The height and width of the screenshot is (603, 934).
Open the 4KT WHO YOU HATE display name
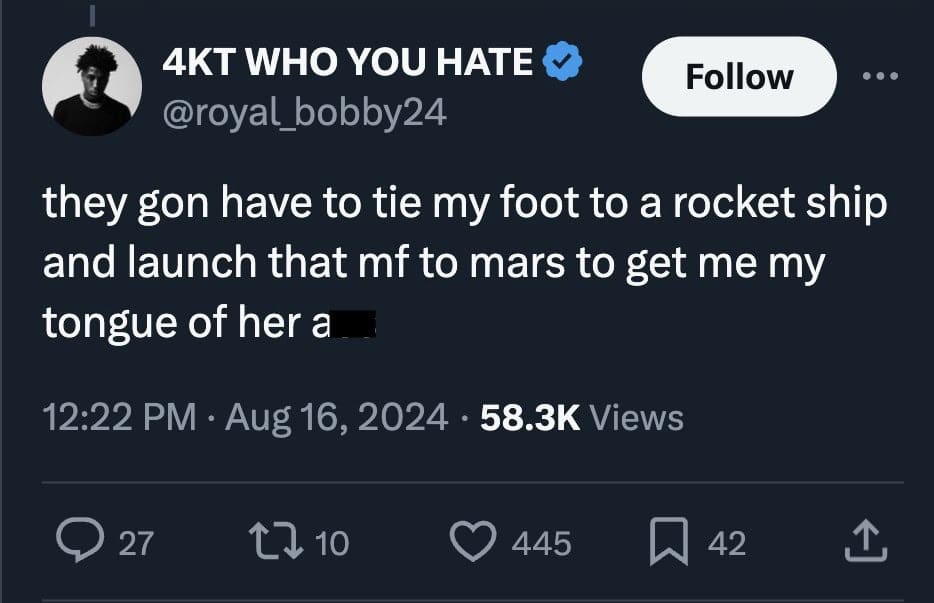point(348,64)
